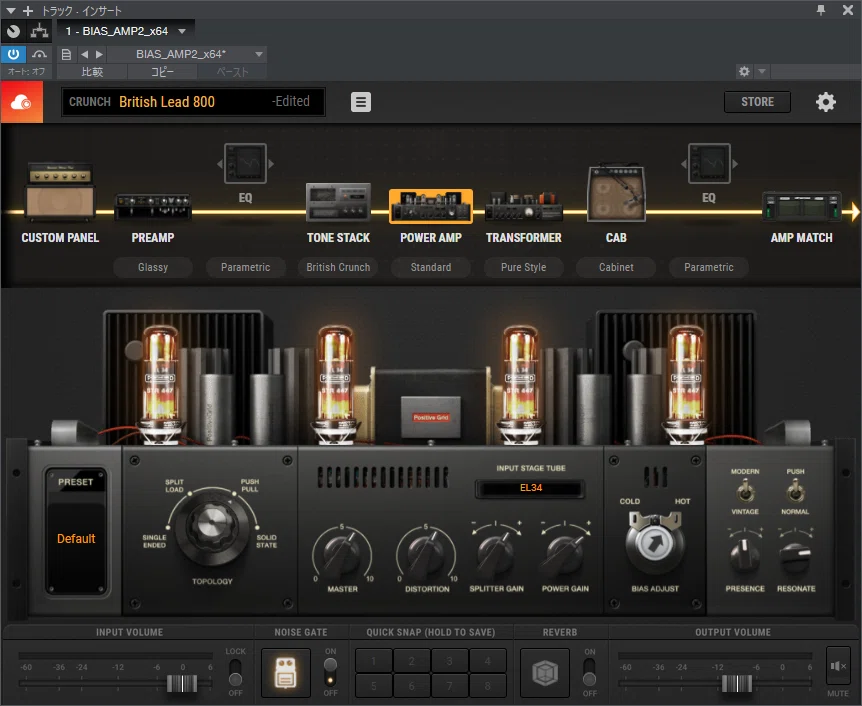The image size is (862, 706).
Task: Select the first EQ module before Tone Stack
Action: [x=245, y=164]
